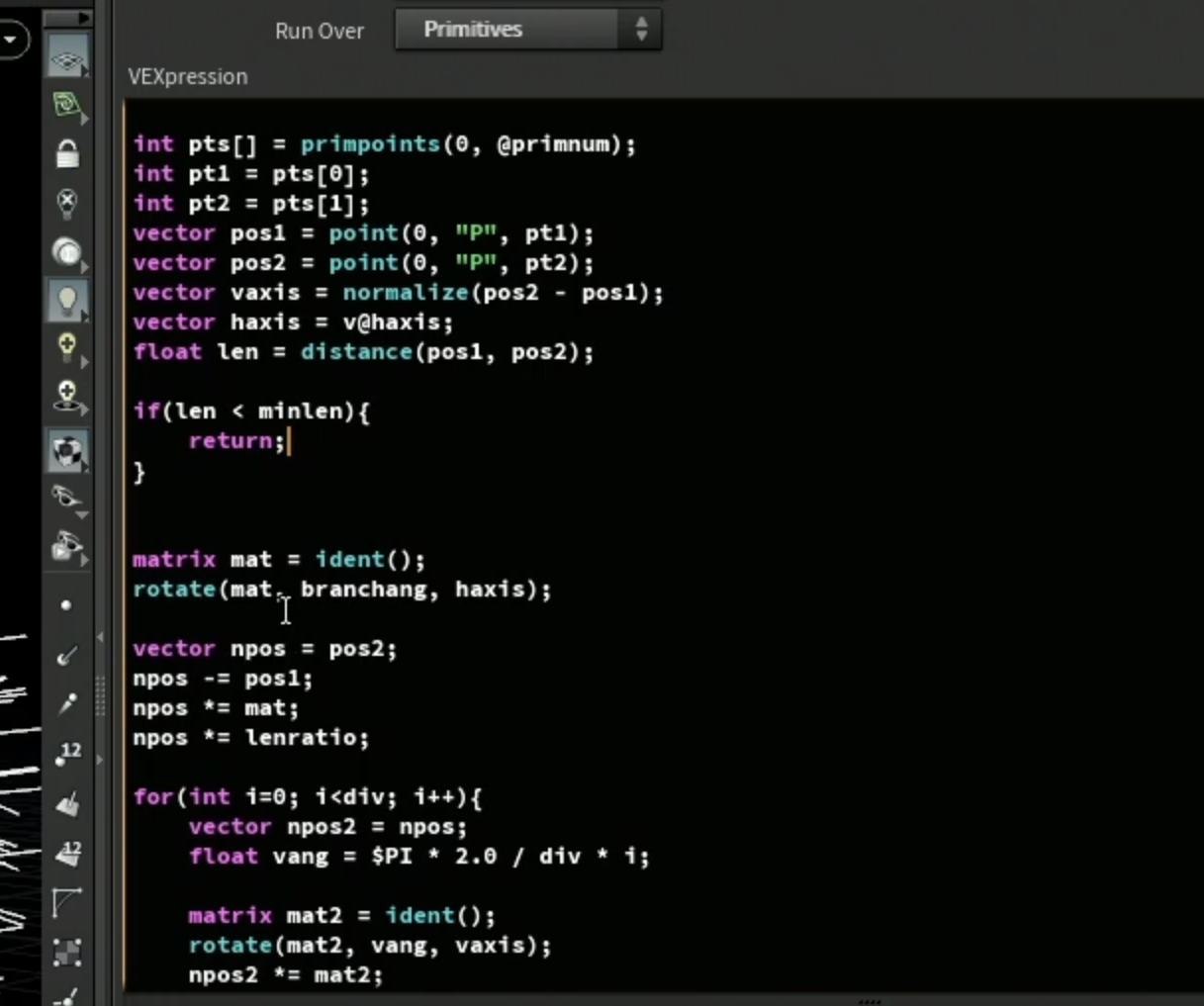Click the VEXpression label
This screenshot has height=1006, width=1204.
pos(188,76)
